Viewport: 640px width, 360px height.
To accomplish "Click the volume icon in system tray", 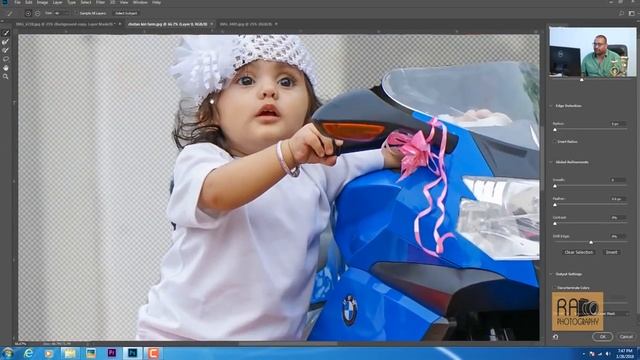I will (x=608, y=354).
